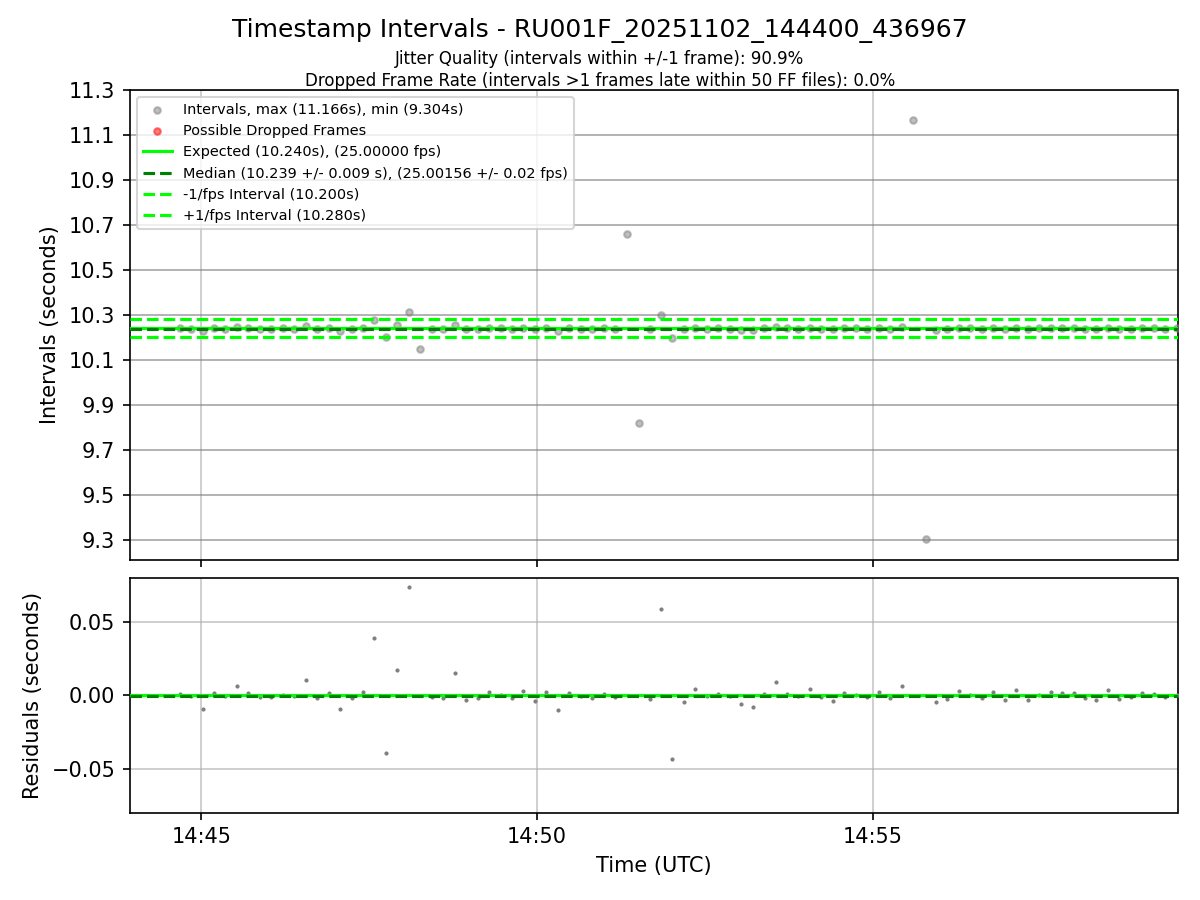
Task: Select the outlier data point near 10.66s
Action: [x=627, y=234]
